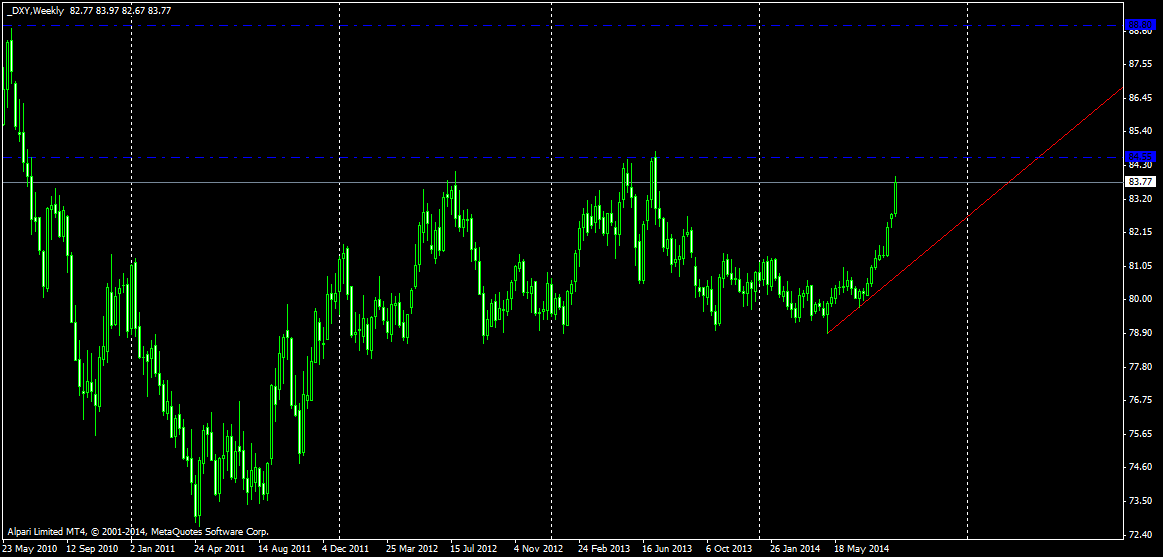Viewport: 1163px width, 557px height.
Task: Click the '6 Oct 2013' date label
Action: (729, 550)
